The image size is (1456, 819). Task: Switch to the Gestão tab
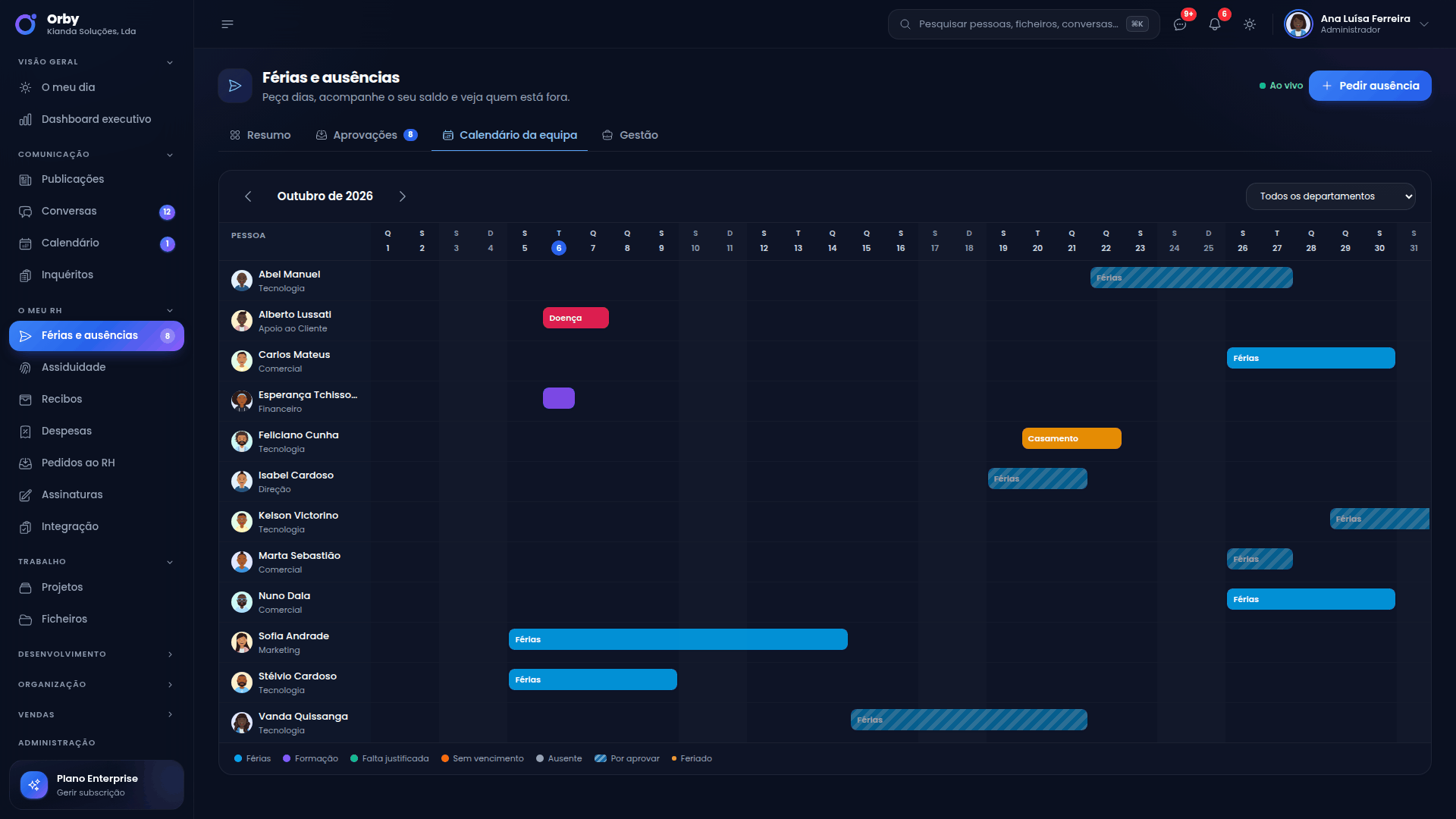click(630, 135)
